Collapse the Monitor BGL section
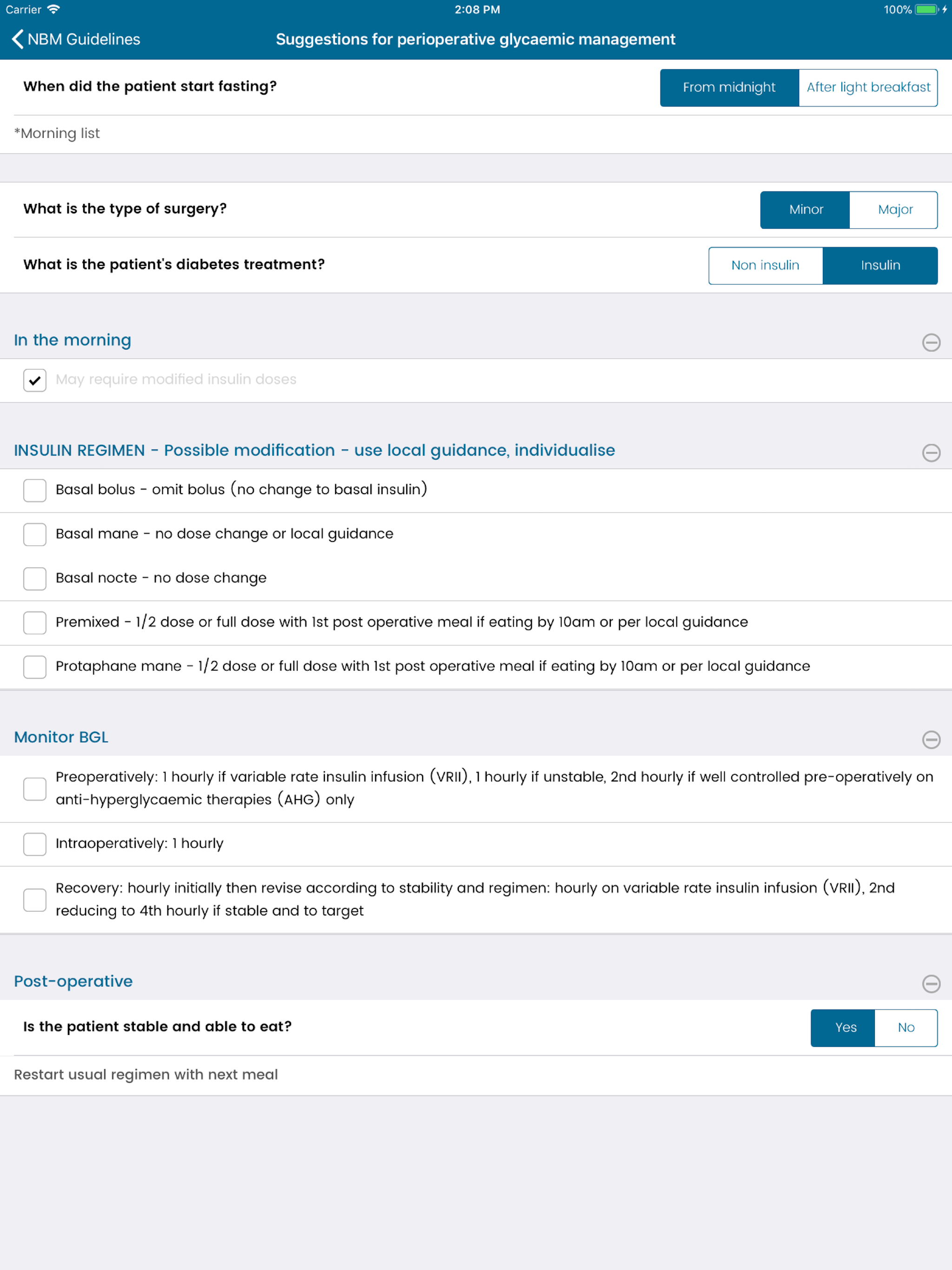952x1270 pixels. coord(930,740)
